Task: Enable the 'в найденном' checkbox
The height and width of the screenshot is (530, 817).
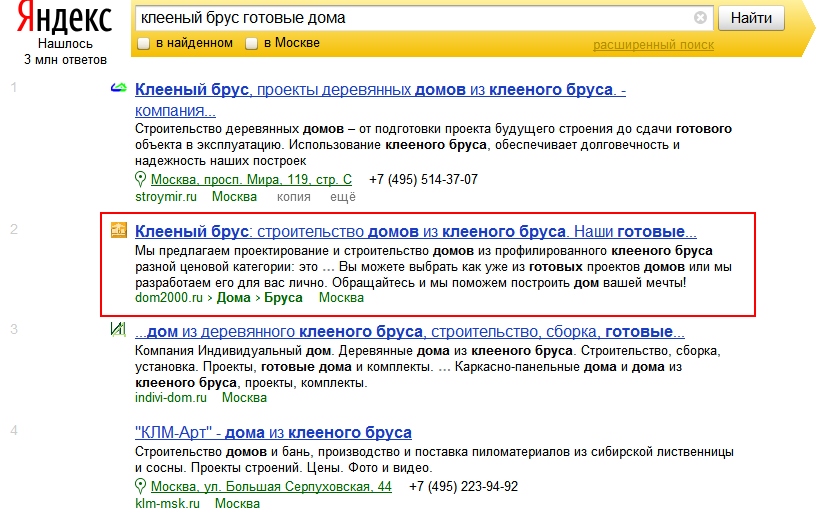Action: [143, 44]
